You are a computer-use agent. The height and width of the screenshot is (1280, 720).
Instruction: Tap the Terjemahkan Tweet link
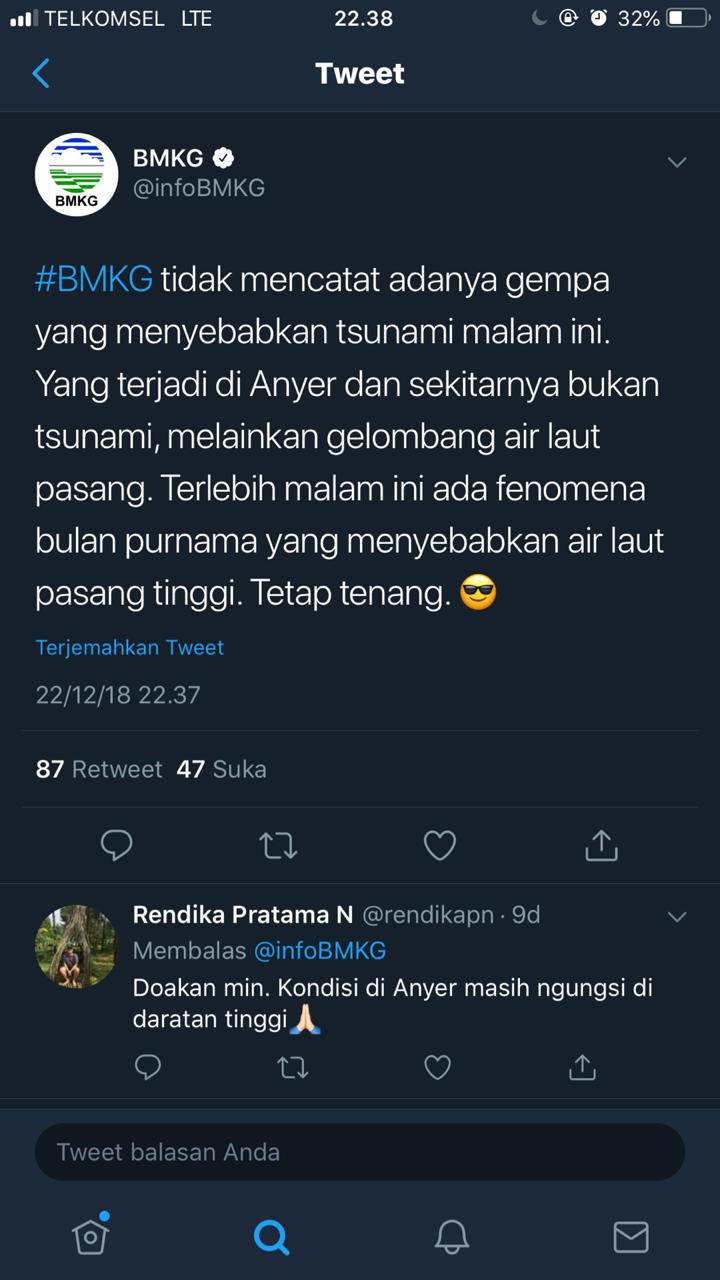tap(130, 647)
